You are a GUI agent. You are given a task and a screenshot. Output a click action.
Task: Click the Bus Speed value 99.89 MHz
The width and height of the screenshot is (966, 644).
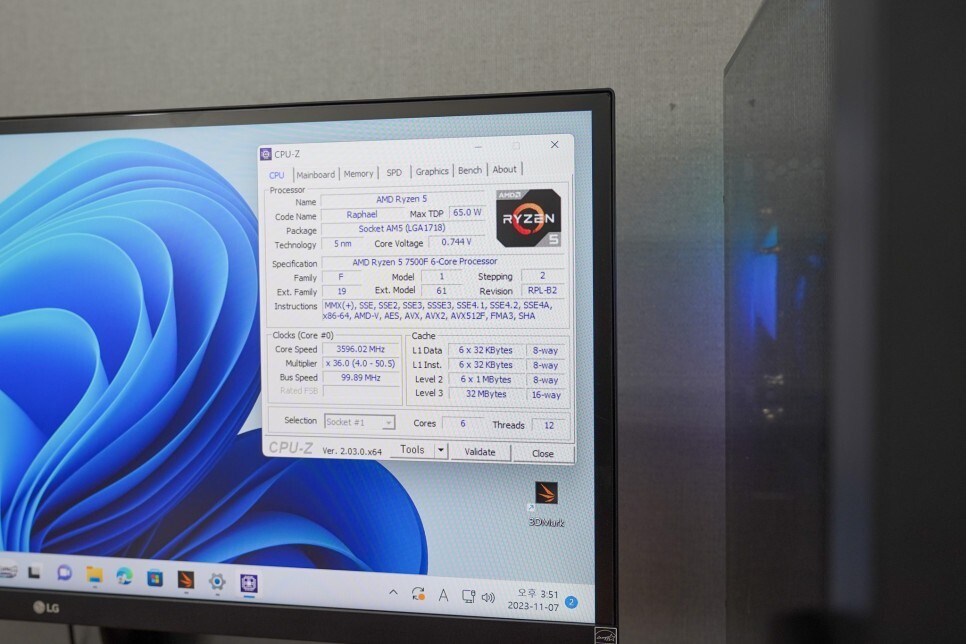click(x=361, y=378)
